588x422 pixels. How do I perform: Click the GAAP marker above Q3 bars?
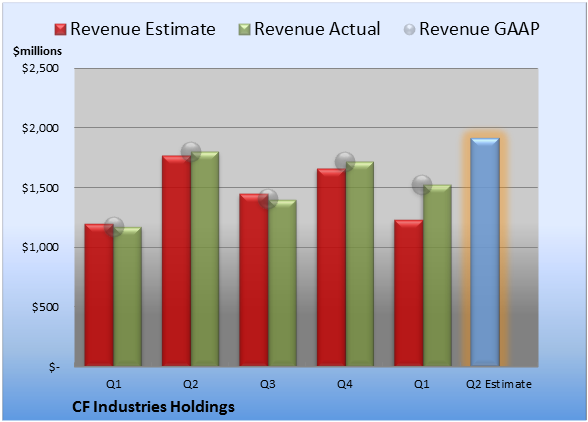click(x=268, y=199)
